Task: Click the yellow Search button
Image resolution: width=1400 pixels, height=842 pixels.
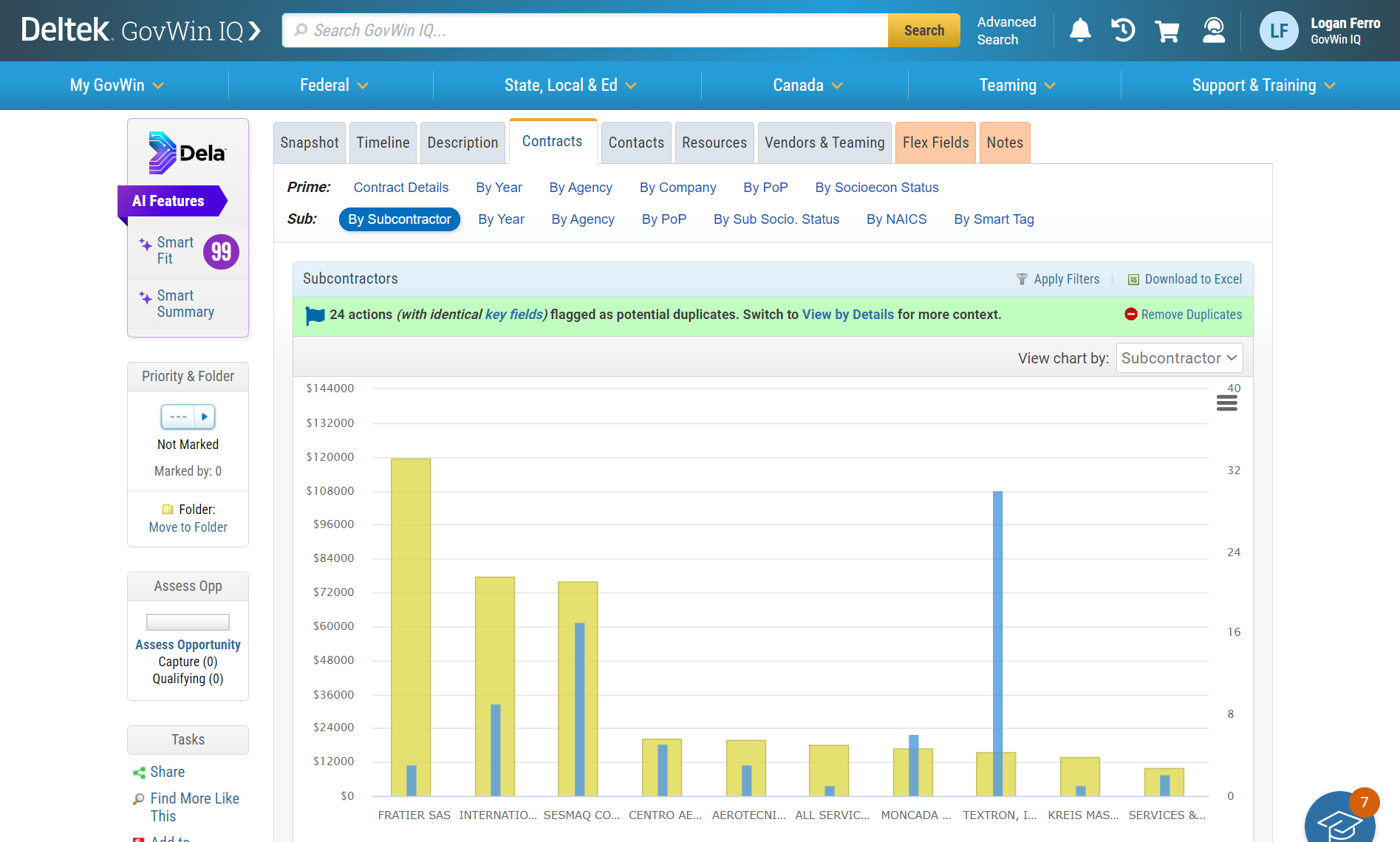Action: (923, 30)
